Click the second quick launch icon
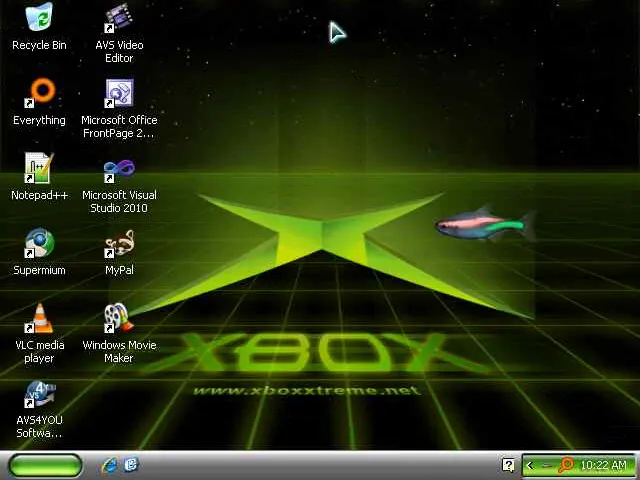This screenshot has width=640, height=480. (x=131, y=464)
